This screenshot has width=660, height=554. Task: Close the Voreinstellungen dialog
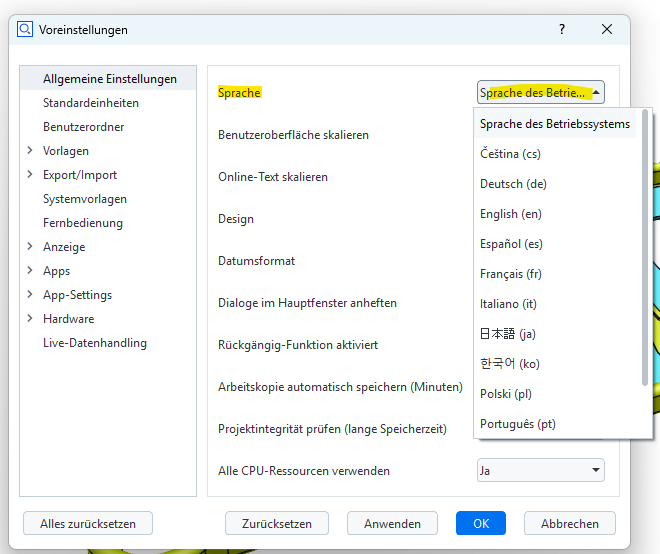coord(607,30)
